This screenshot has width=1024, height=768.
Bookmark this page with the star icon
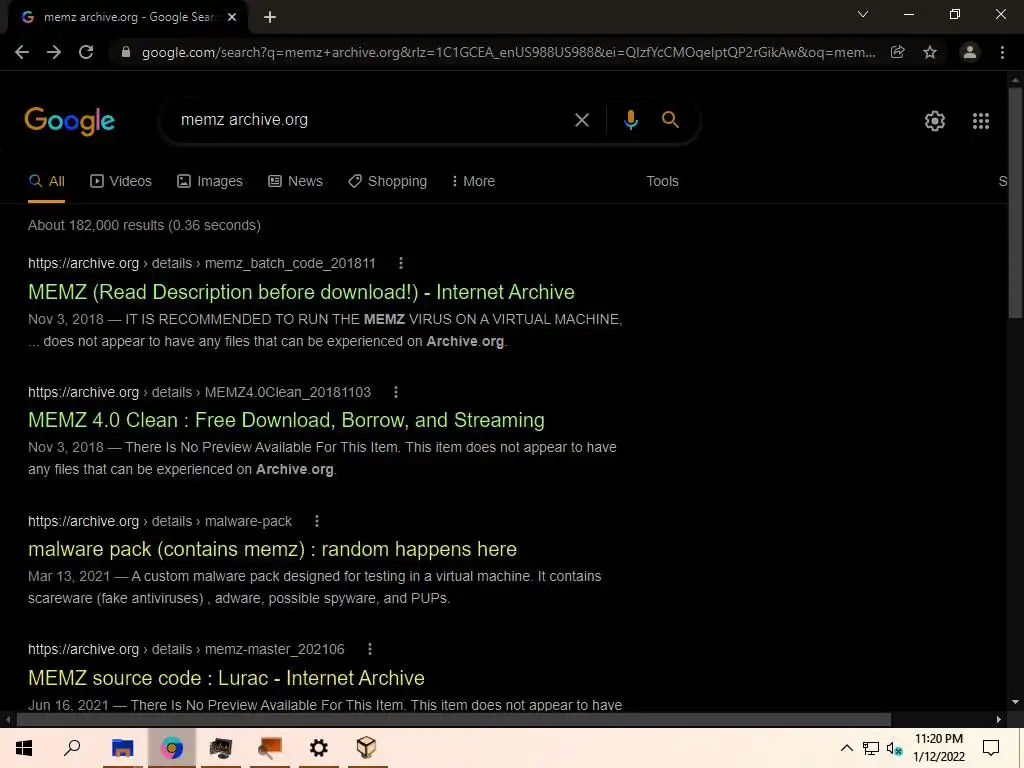click(930, 52)
